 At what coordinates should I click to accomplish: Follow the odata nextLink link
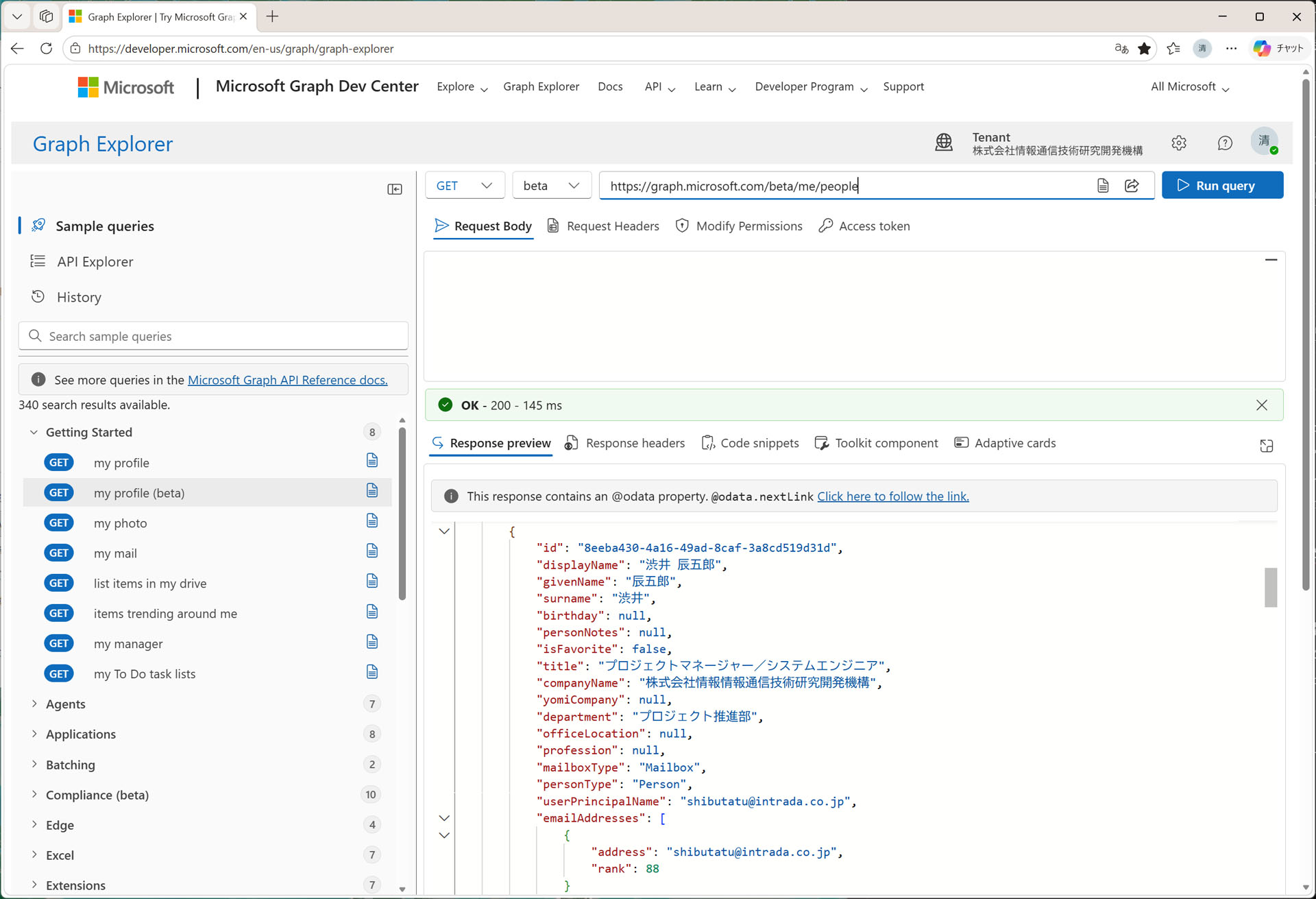(893, 496)
